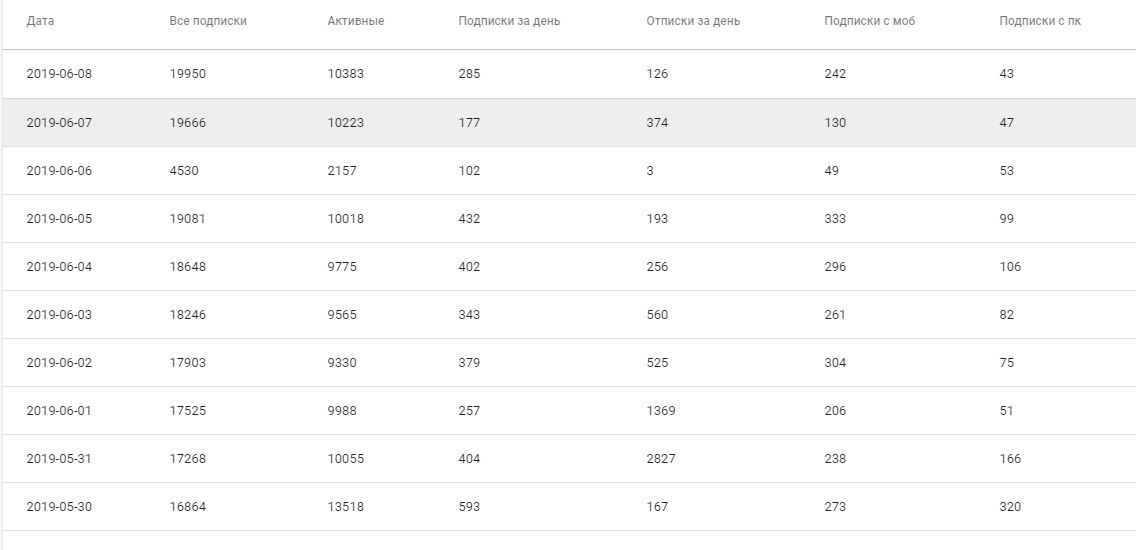1136x550 pixels.
Task: Select the 2019-06-05 row date
Action: click(59, 219)
